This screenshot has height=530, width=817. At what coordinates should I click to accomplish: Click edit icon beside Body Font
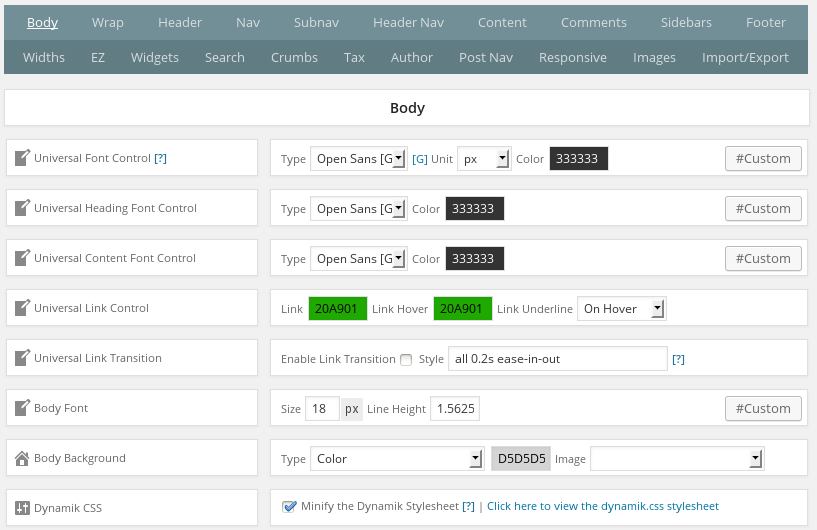pyautogui.click(x=22, y=408)
